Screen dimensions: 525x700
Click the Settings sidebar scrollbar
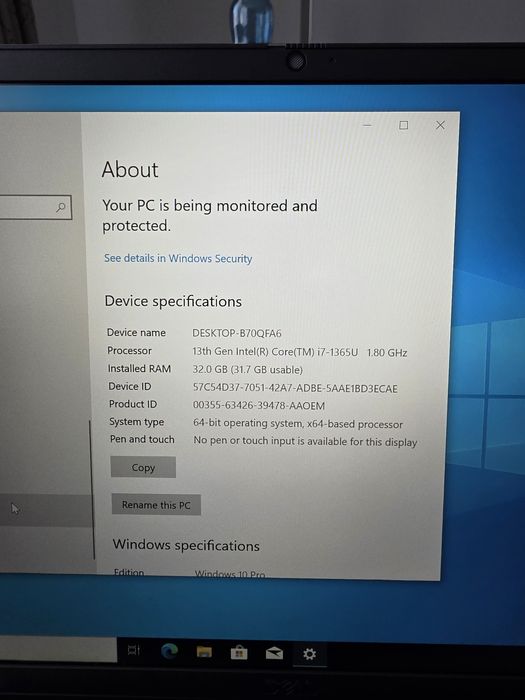pyautogui.click(x=92, y=489)
